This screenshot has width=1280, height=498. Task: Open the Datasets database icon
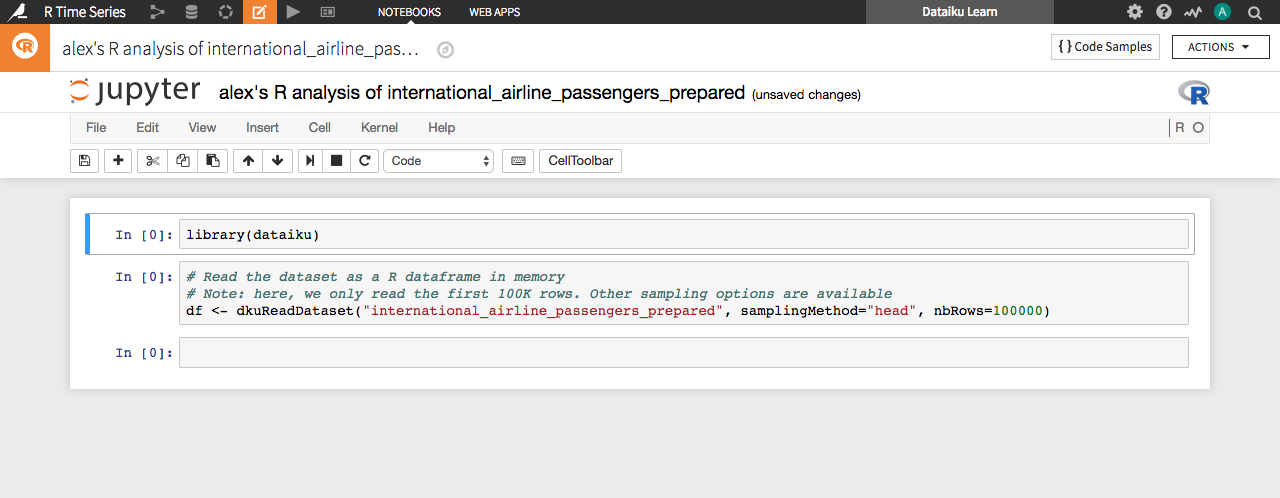coord(191,12)
